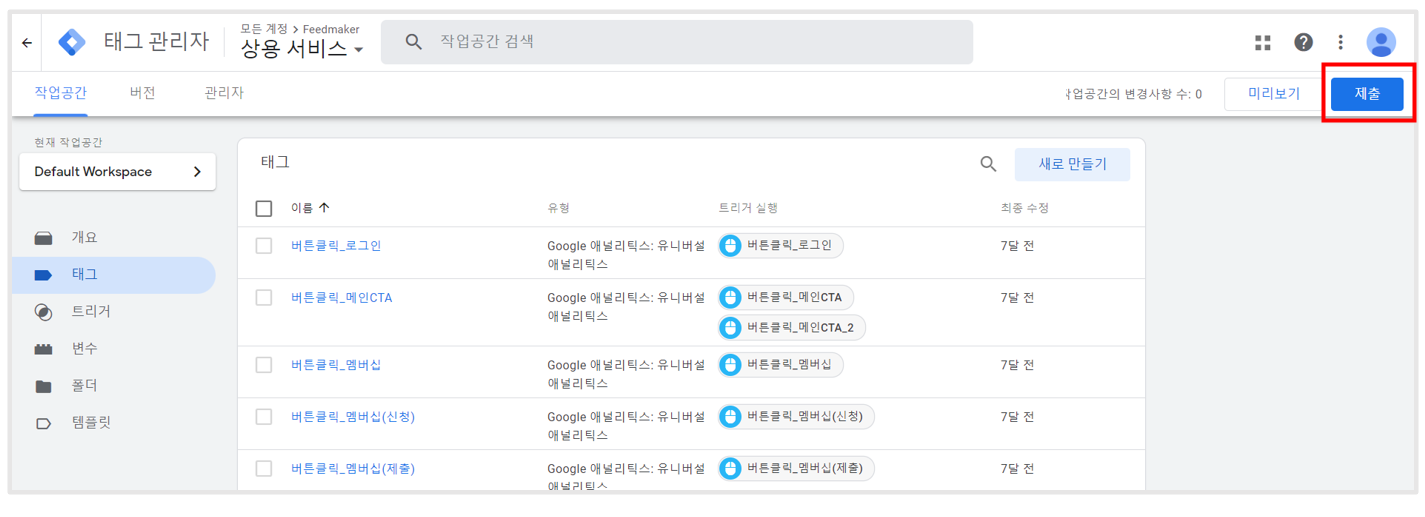This screenshot has width=1425, height=517.
Task: Check the box for 버튼클릭_멤버십 tag
Action: (264, 365)
